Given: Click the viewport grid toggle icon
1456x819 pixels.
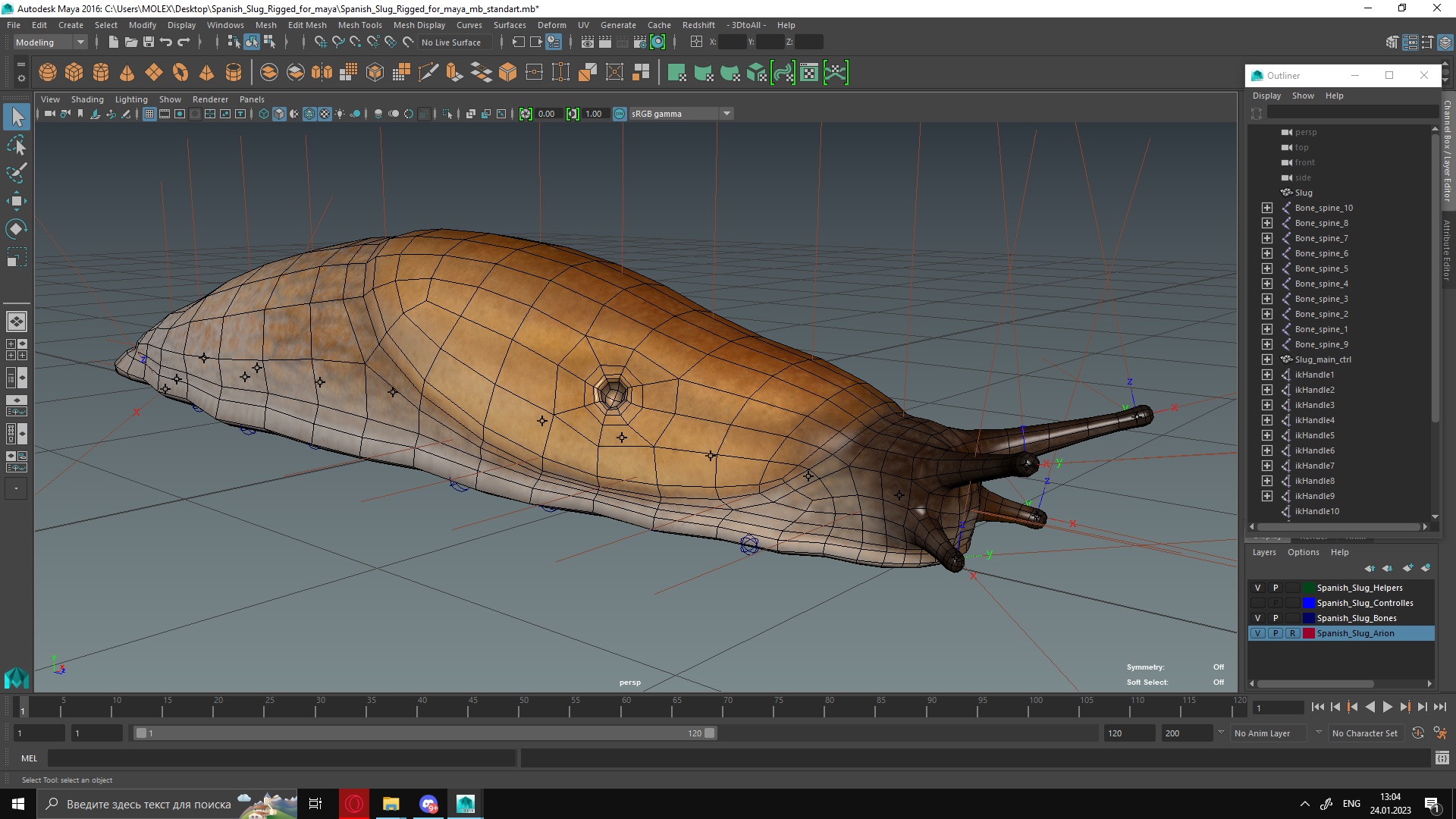Looking at the screenshot, I should 149,114.
